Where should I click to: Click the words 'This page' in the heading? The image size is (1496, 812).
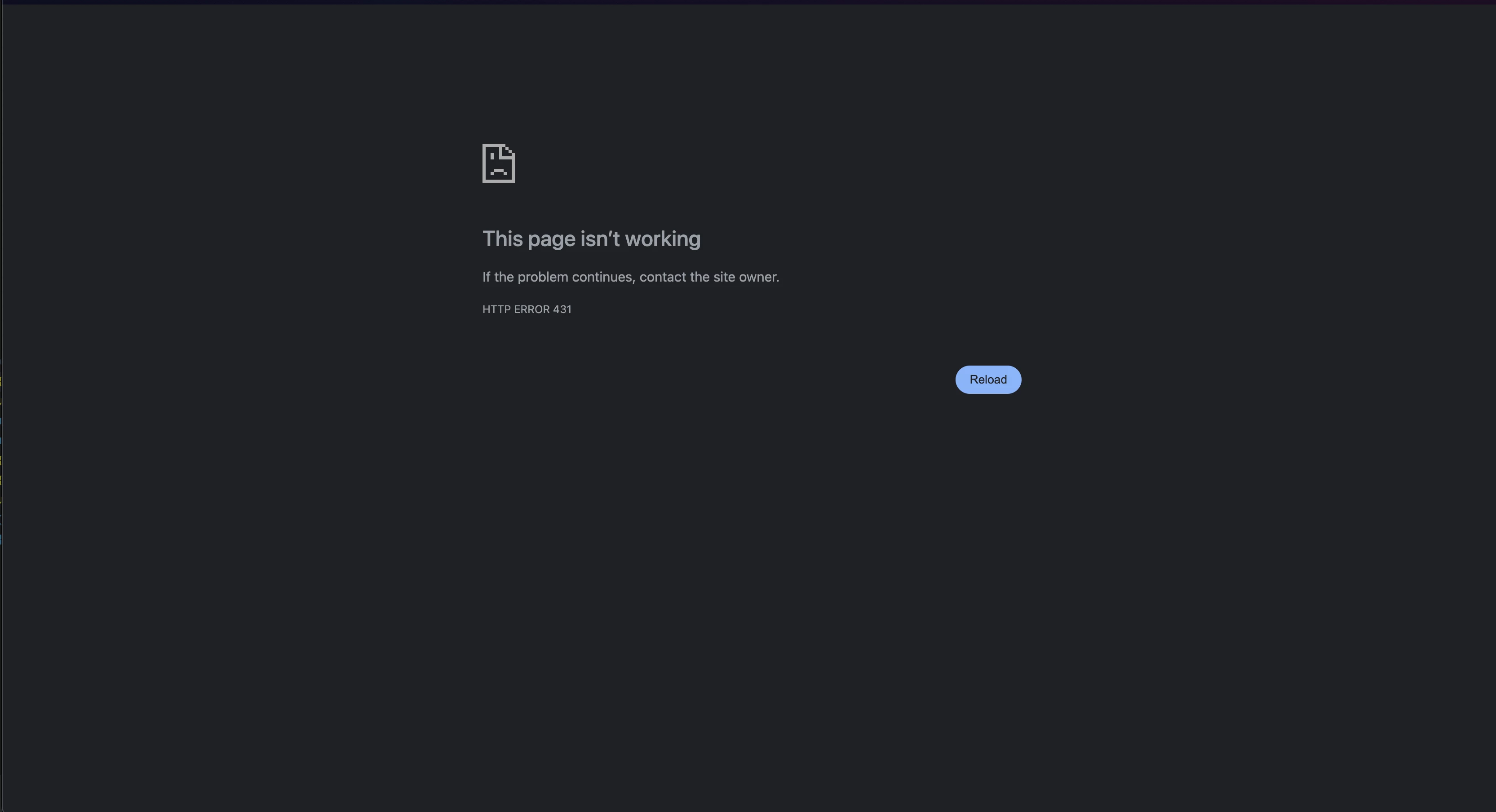click(528, 239)
